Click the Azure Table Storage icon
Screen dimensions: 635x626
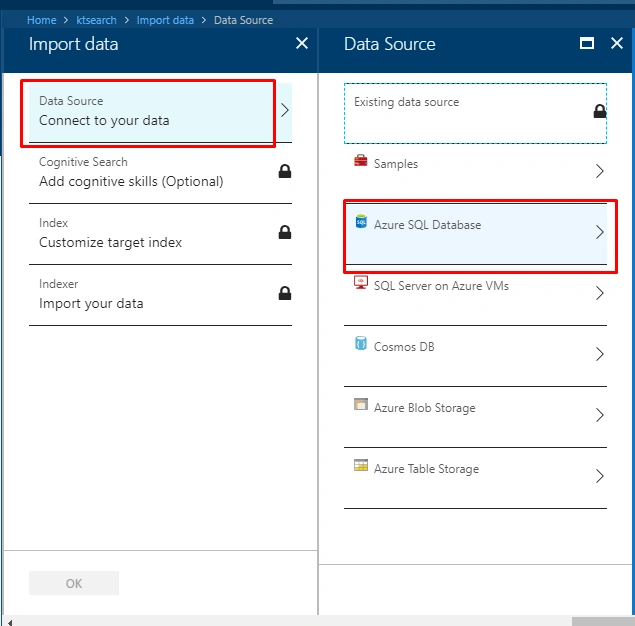point(360,465)
